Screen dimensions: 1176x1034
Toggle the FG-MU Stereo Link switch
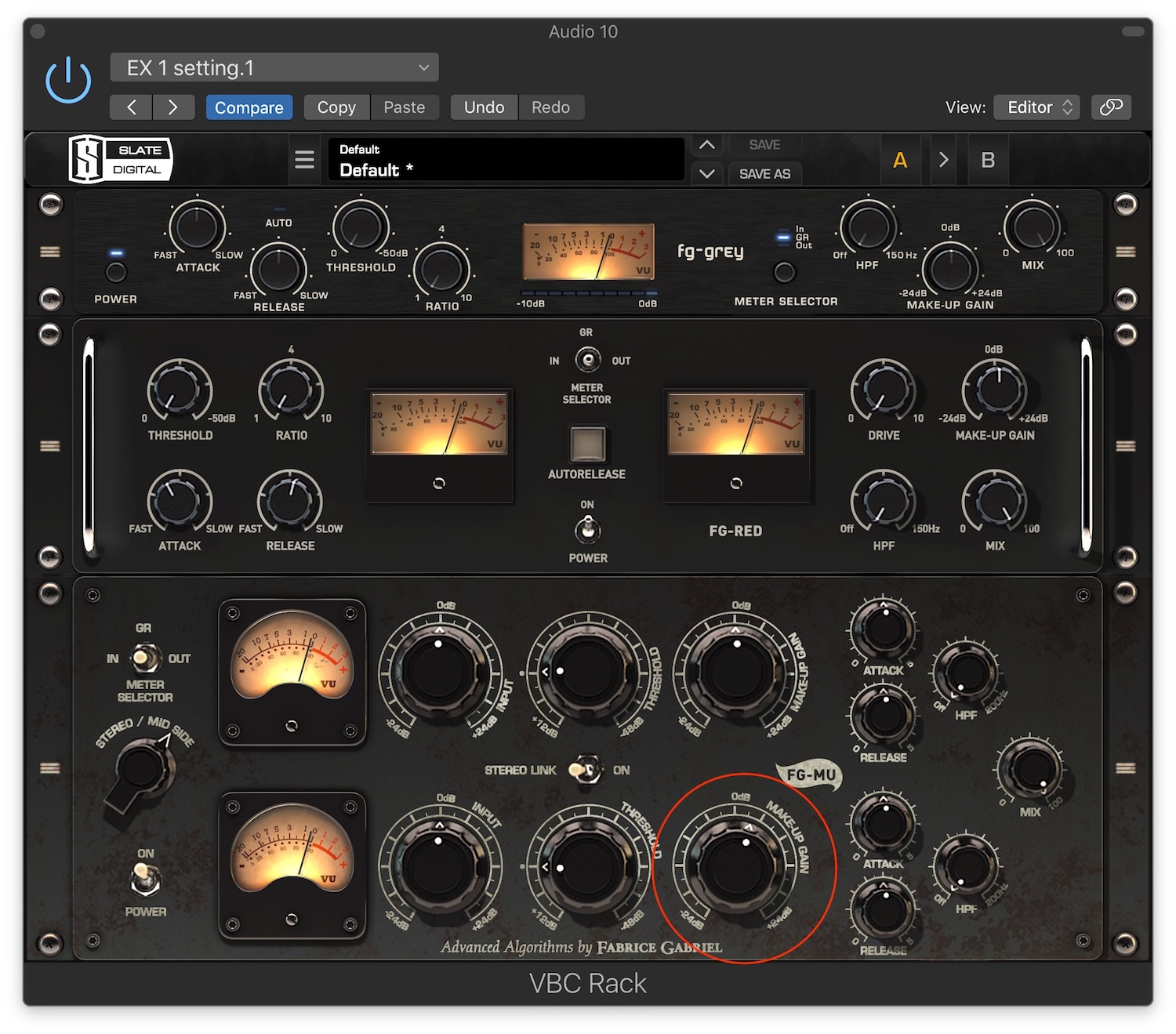pyautogui.click(x=586, y=770)
